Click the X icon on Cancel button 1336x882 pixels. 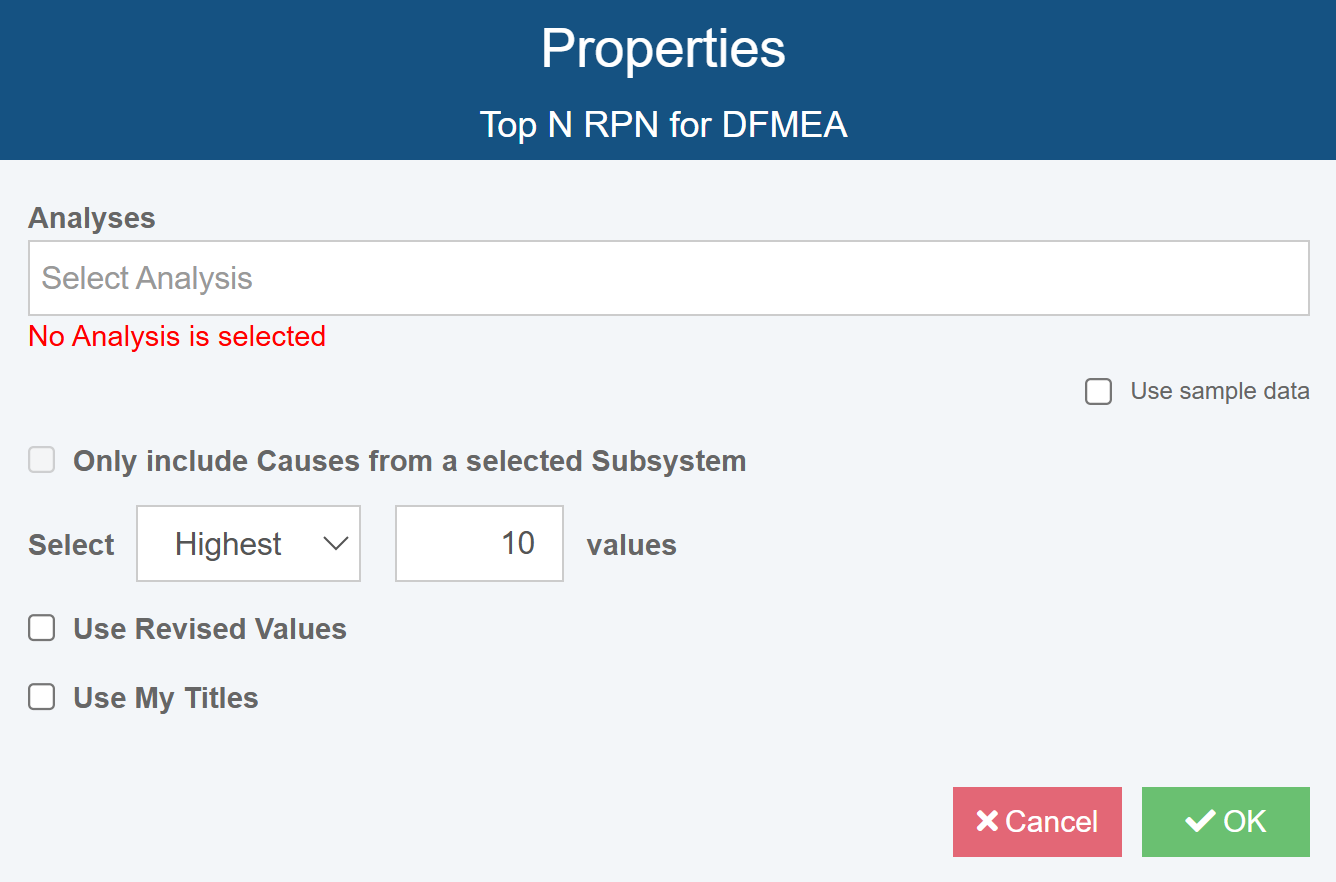[987, 822]
